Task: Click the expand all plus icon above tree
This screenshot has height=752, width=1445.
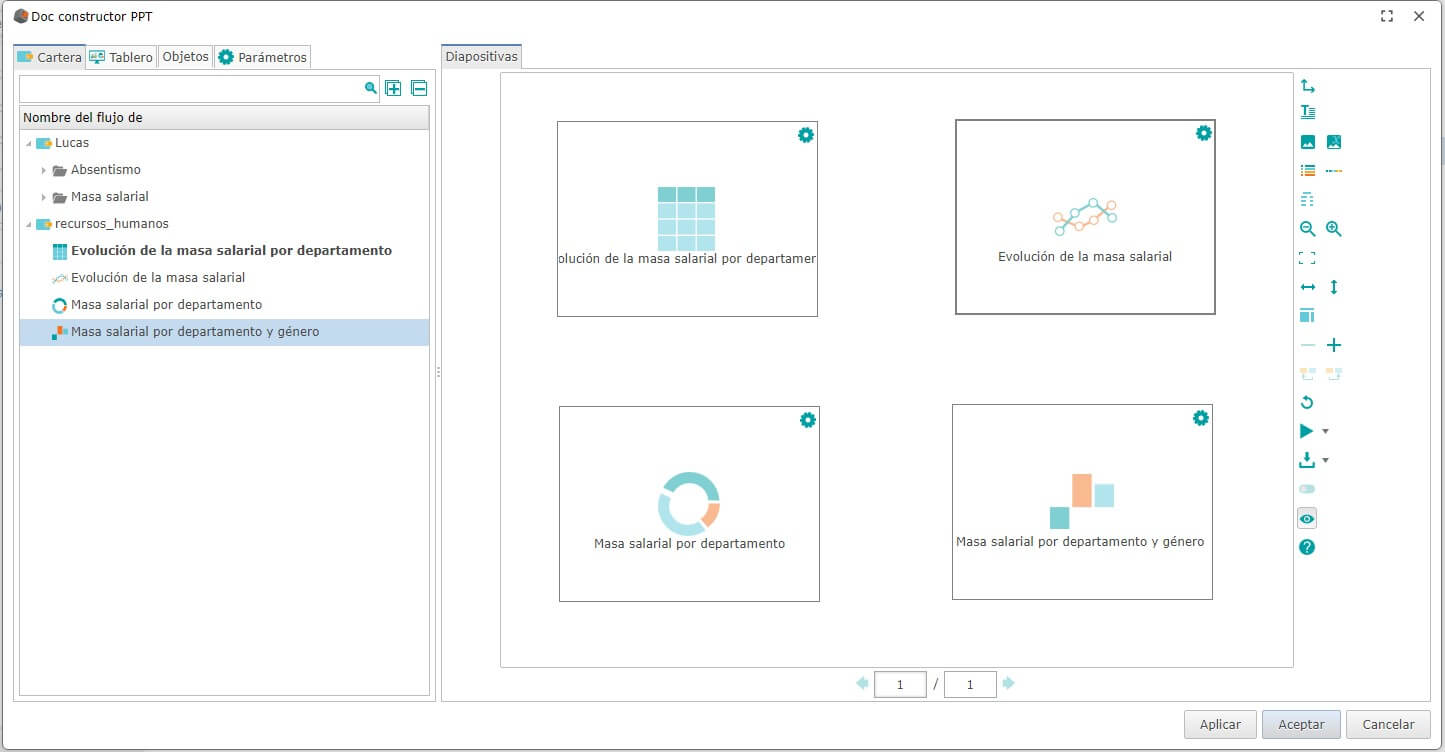Action: [x=393, y=88]
